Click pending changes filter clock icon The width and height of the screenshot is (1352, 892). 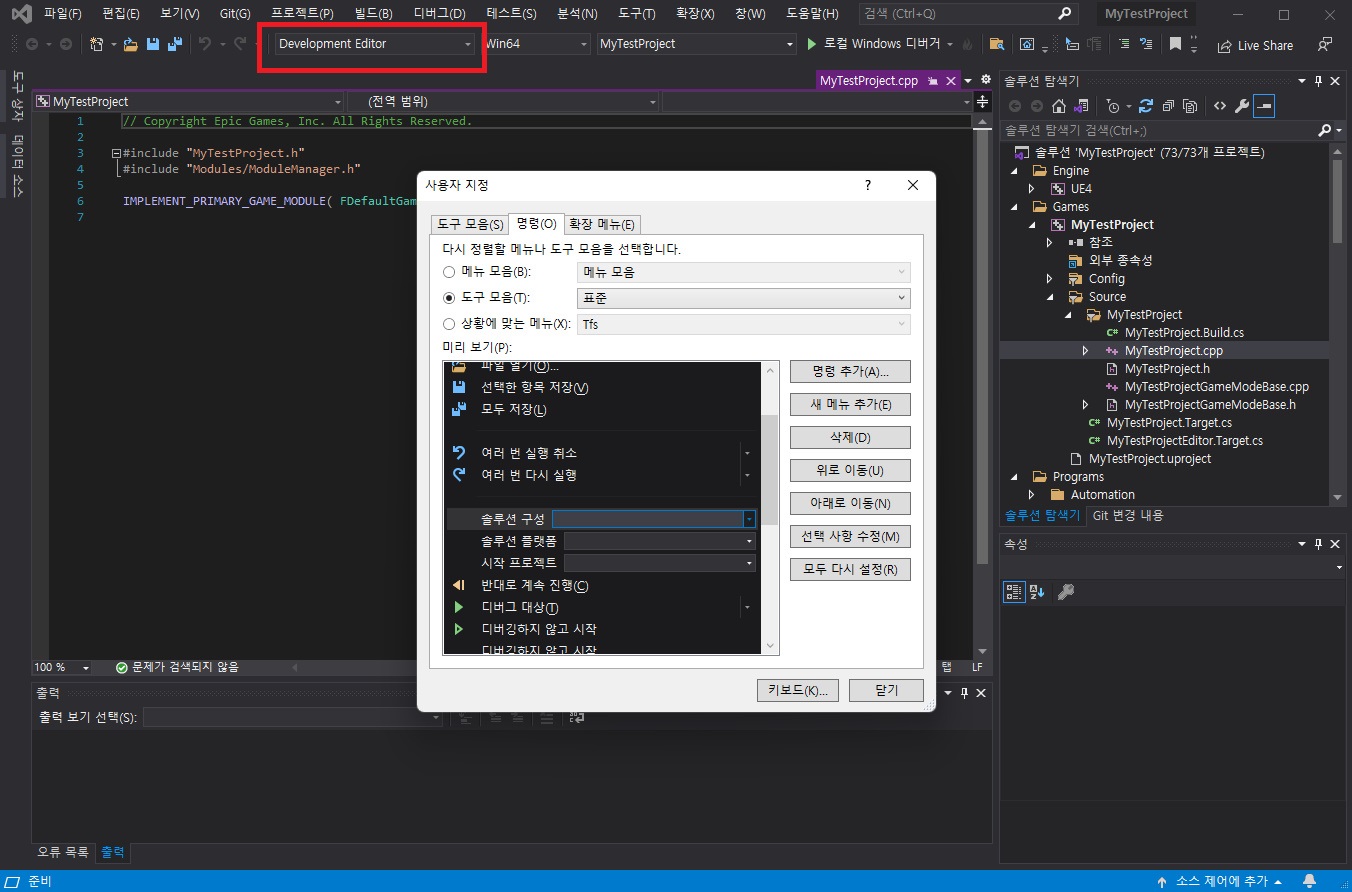click(x=1114, y=106)
